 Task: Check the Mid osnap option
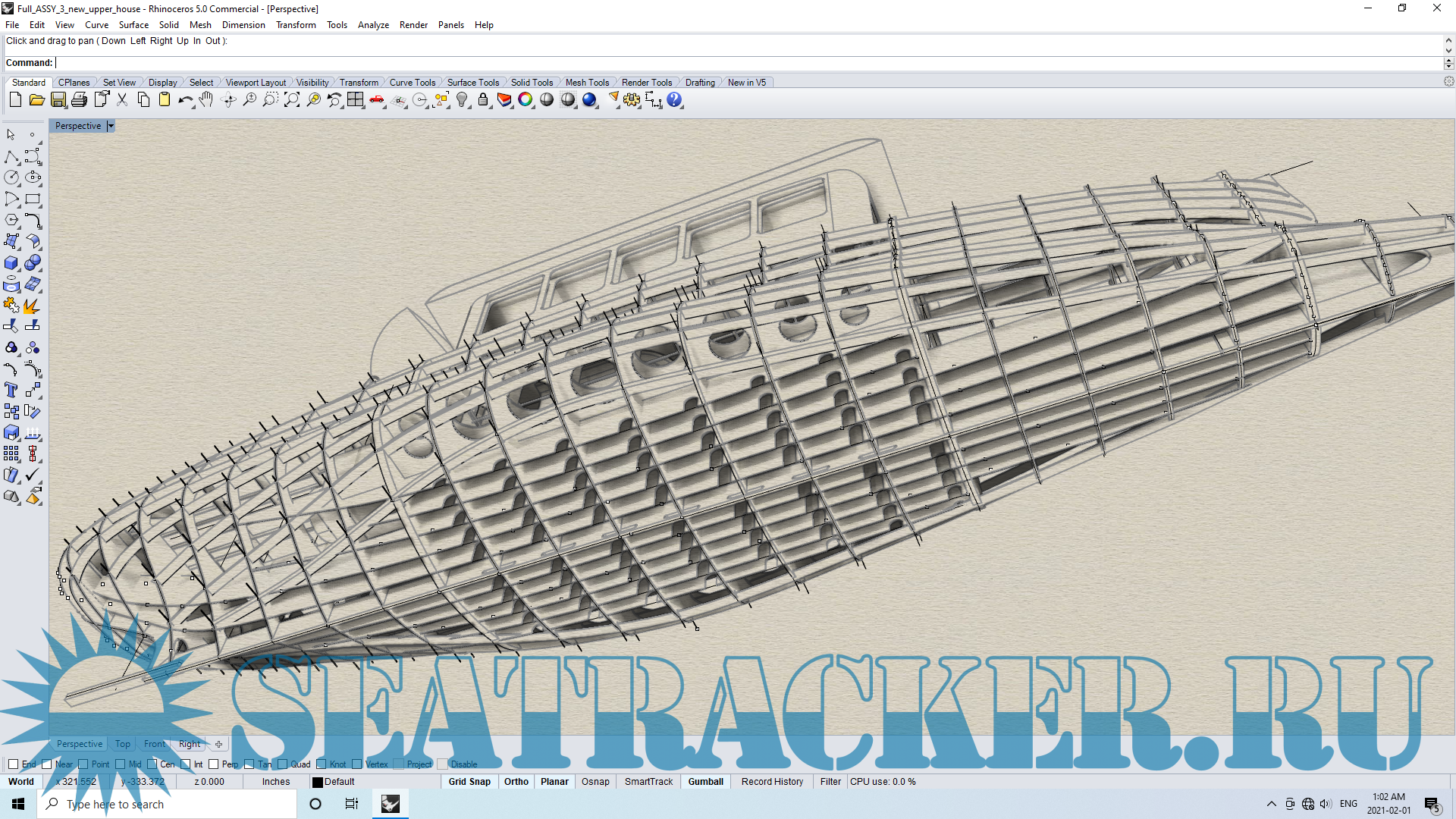121,764
